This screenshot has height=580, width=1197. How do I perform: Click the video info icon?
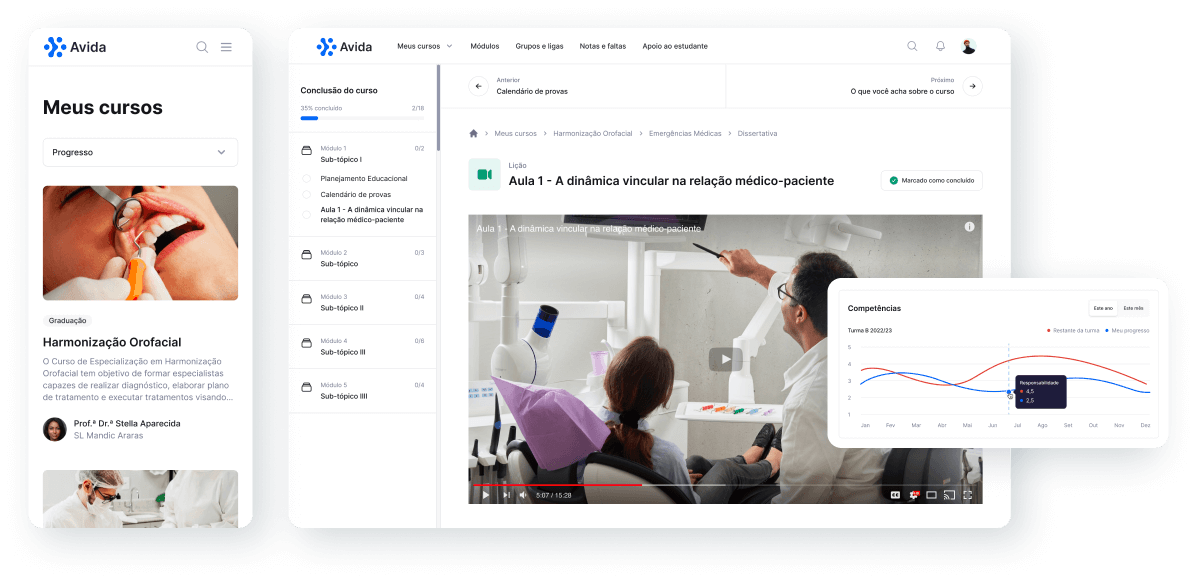[969, 227]
